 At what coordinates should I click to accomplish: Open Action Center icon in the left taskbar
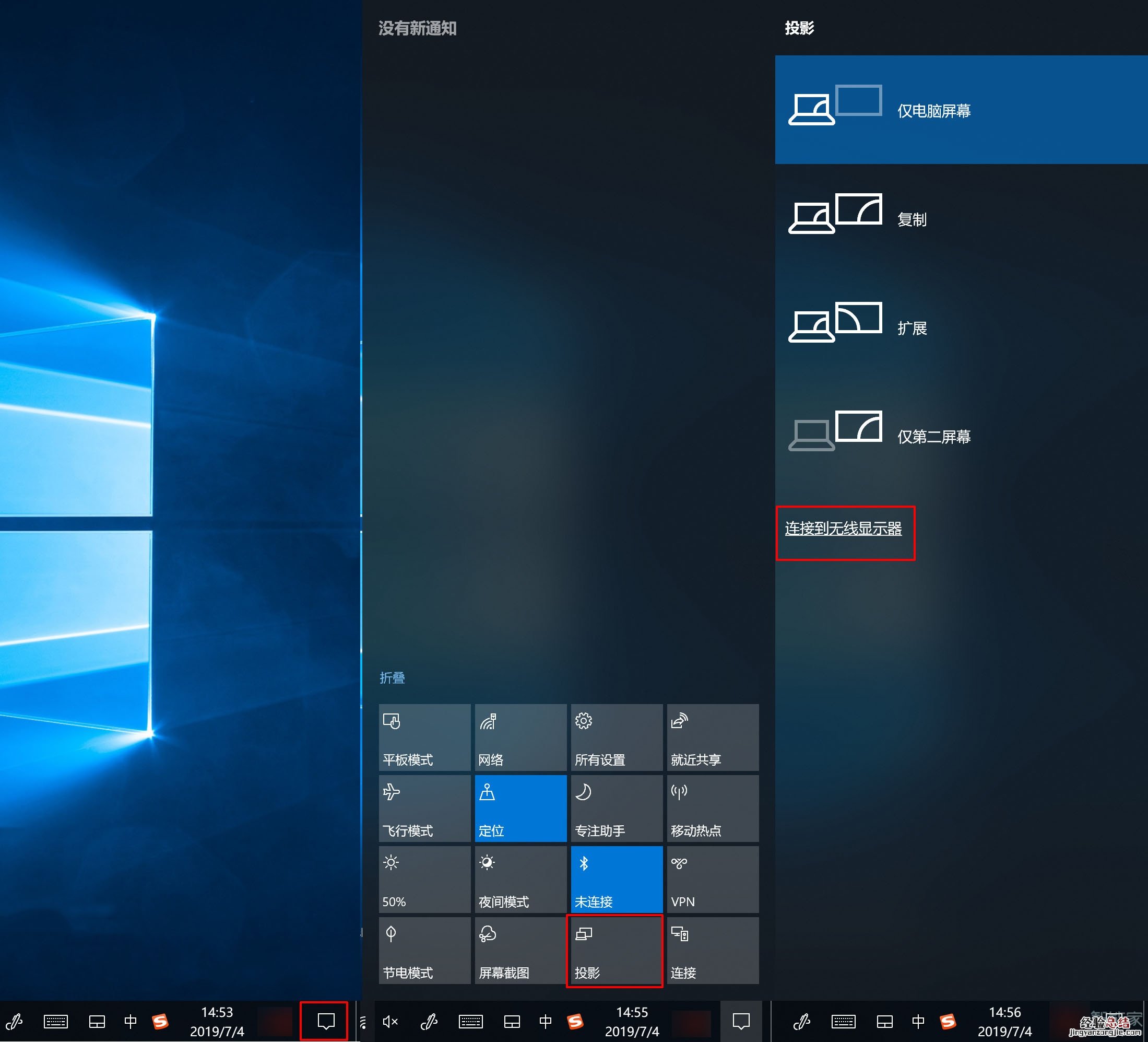coord(325,1021)
